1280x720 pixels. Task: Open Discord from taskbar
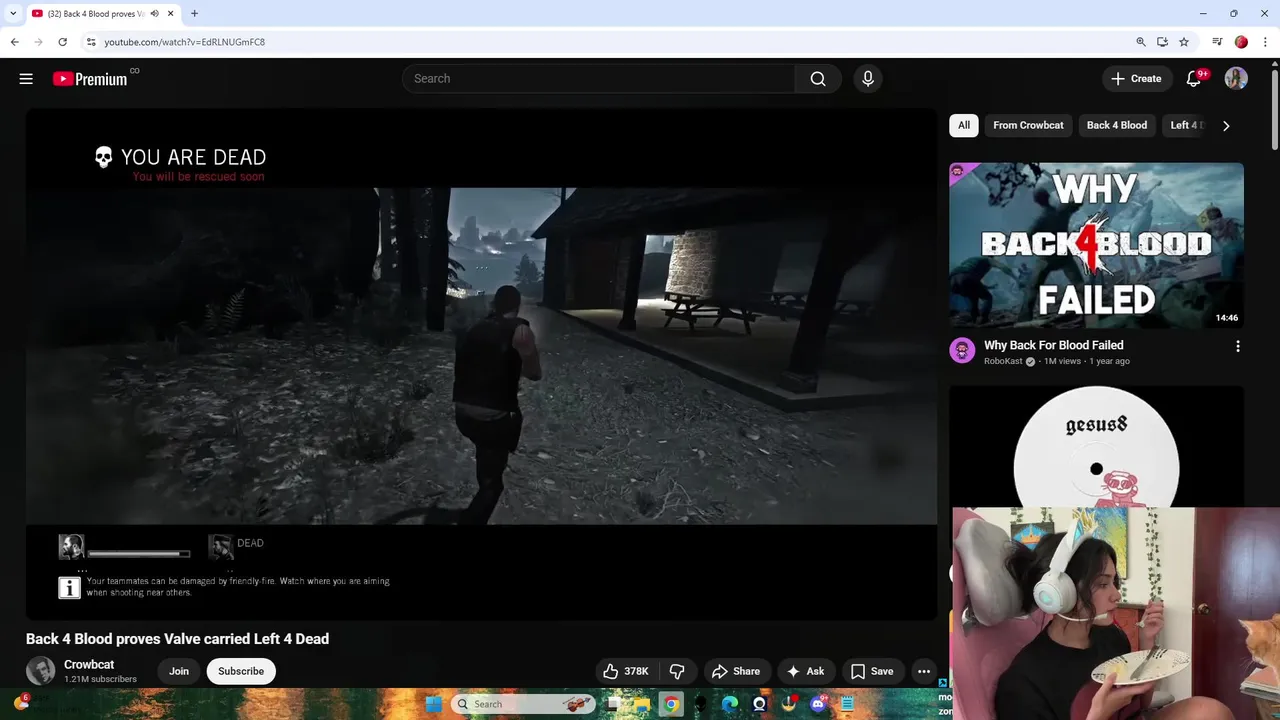pos(818,704)
